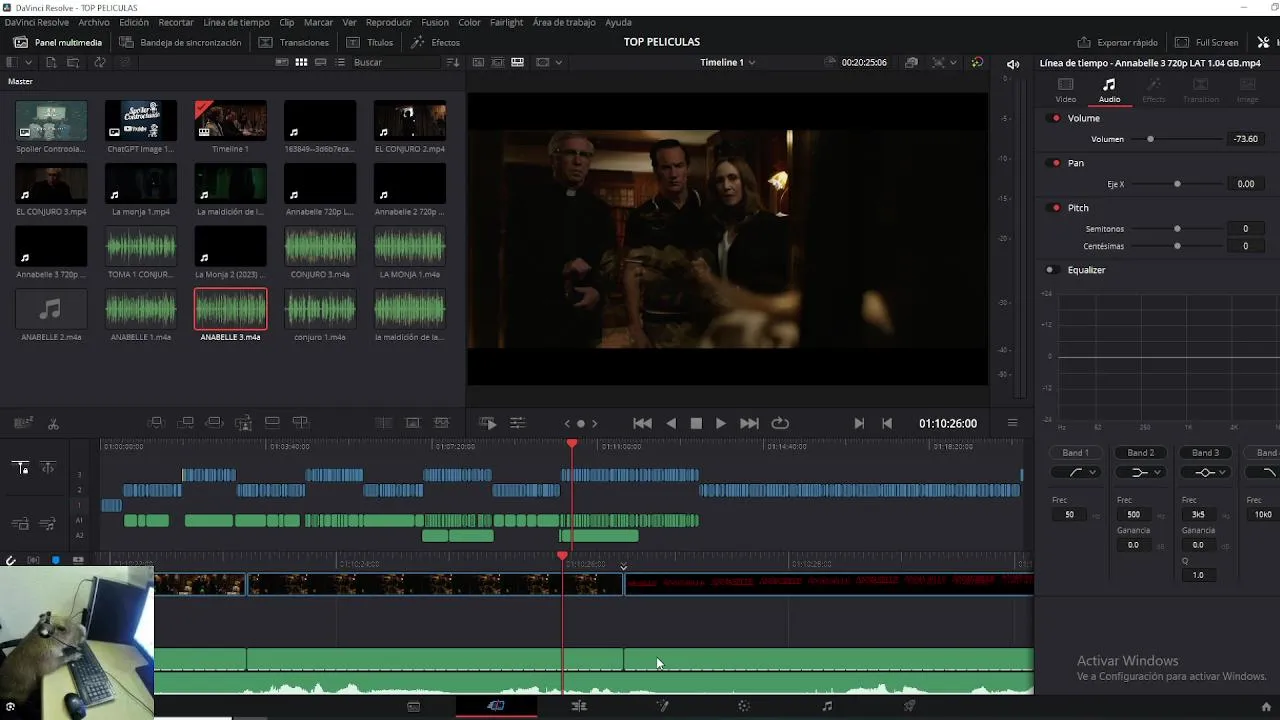Toggle loop playback button

coord(780,424)
